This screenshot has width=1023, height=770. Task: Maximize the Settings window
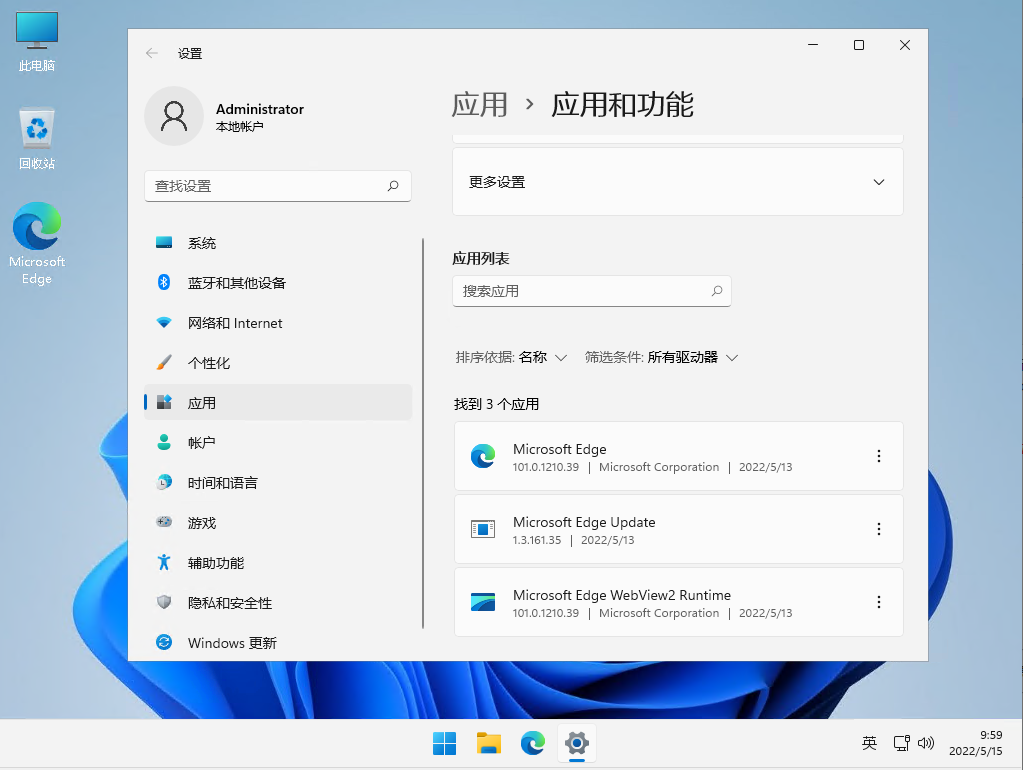coord(859,45)
